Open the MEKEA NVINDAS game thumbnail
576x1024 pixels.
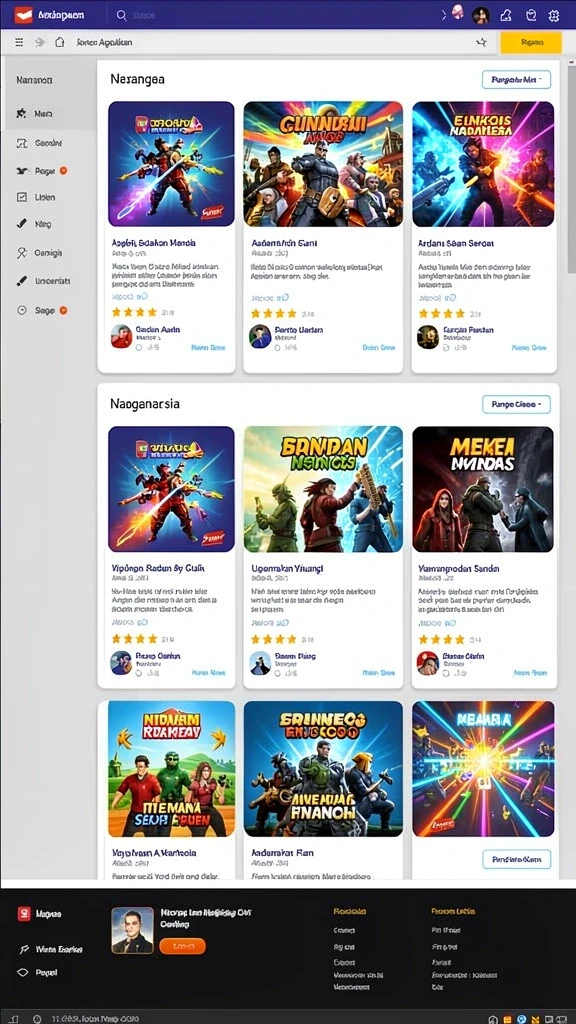(483, 489)
